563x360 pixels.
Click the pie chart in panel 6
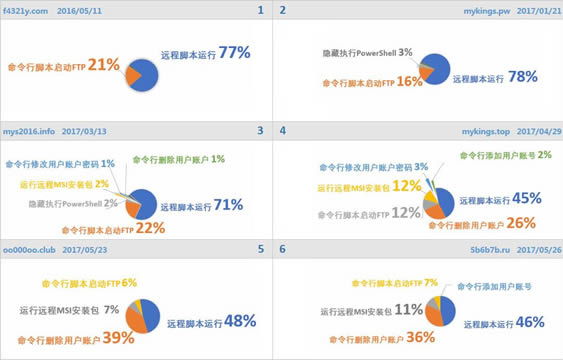click(440, 311)
